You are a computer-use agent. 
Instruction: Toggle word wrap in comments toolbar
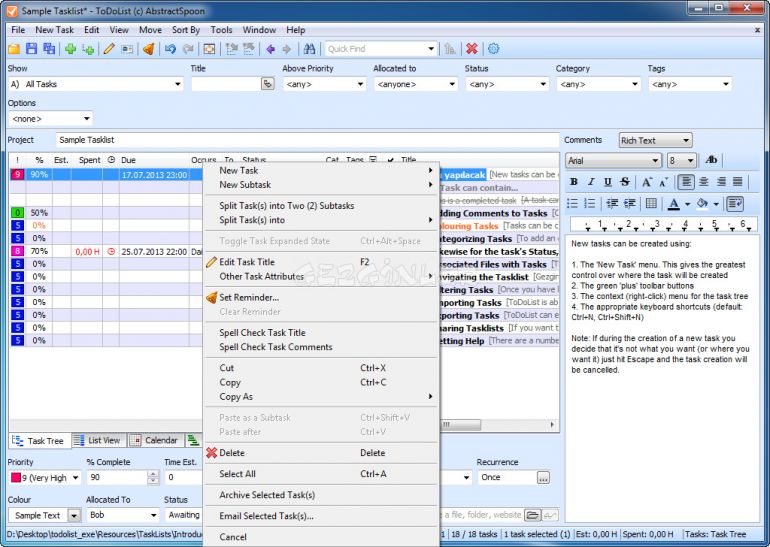735,203
